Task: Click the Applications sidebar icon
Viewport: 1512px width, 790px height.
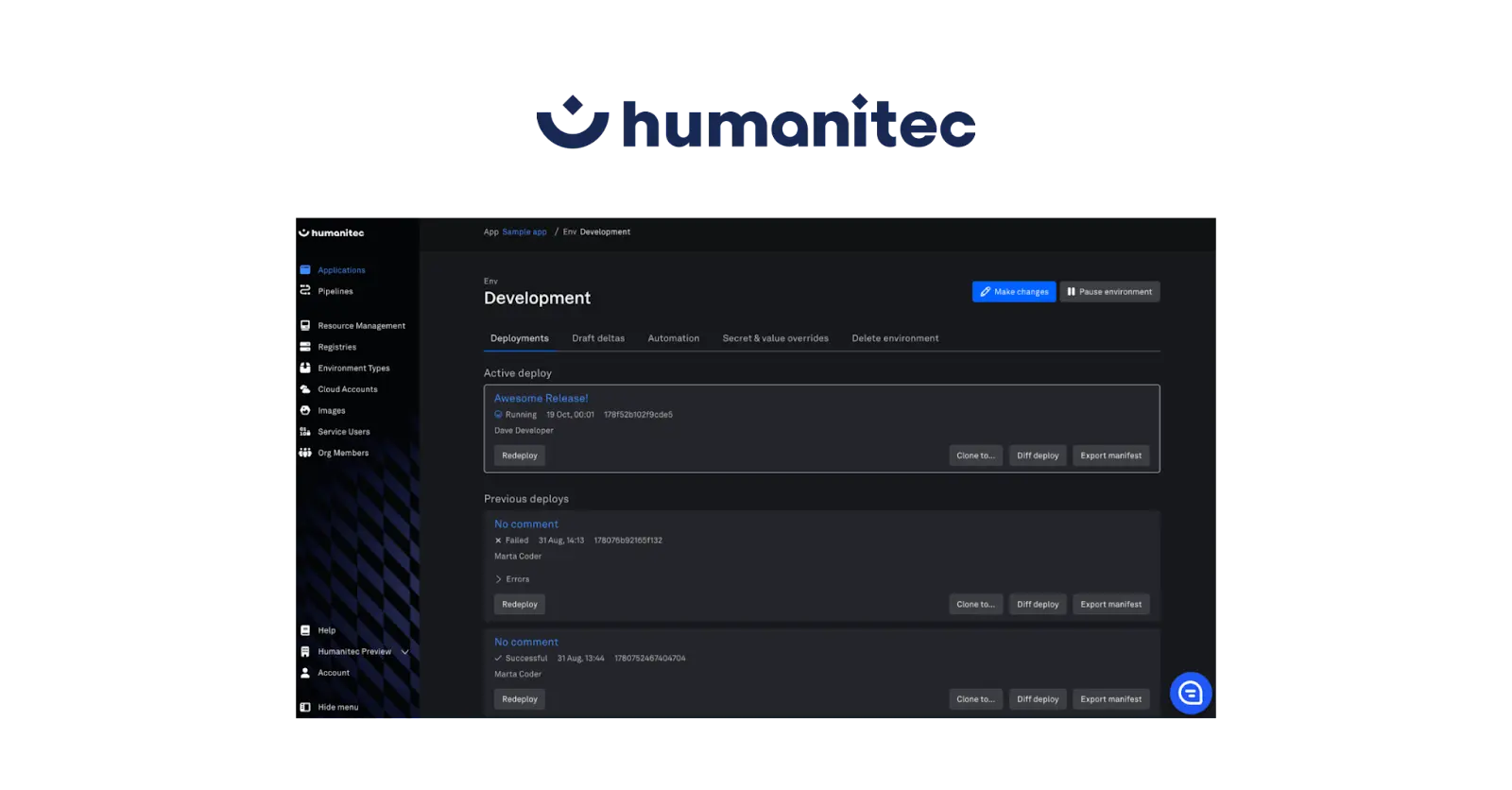Action: pos(305,270)
